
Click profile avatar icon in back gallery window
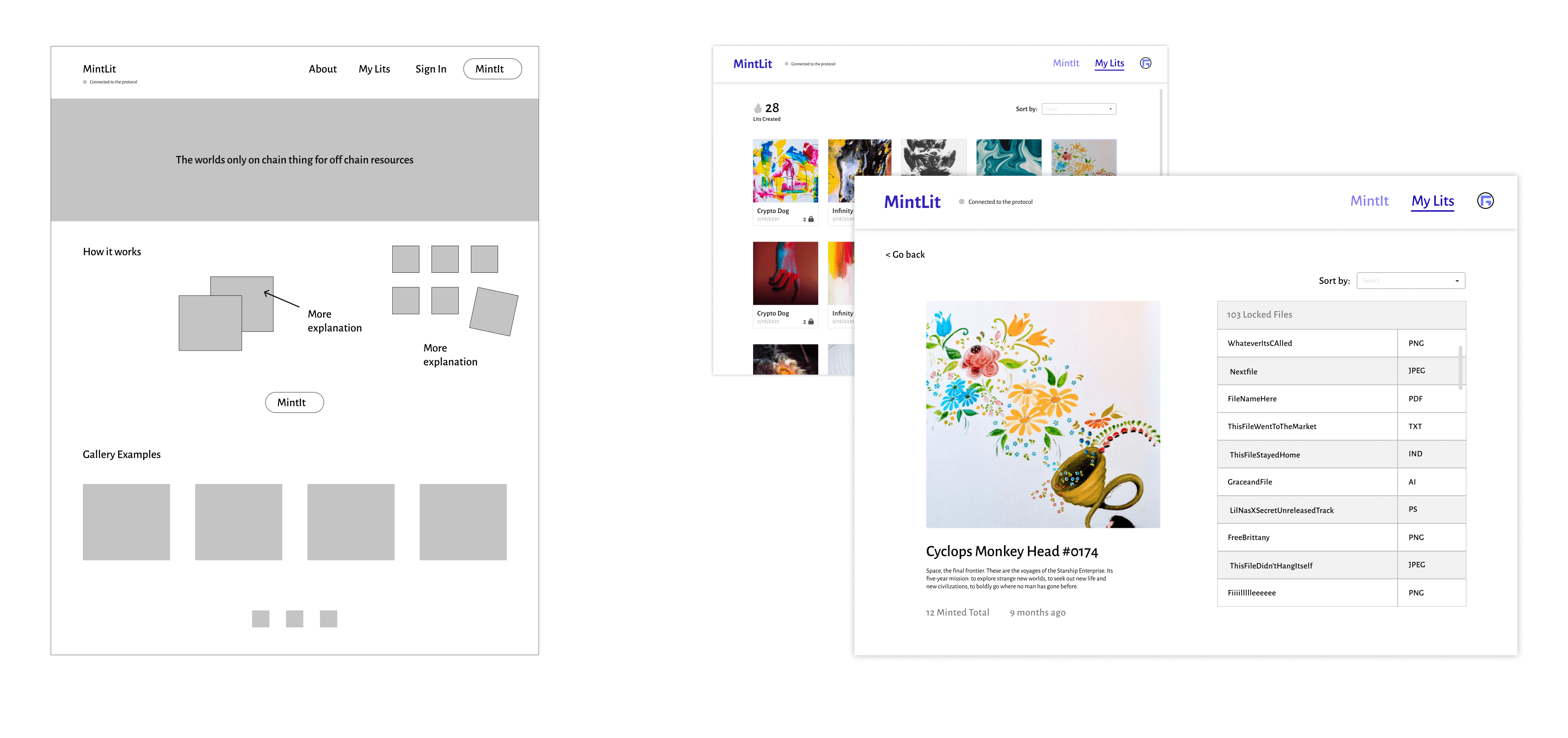[1145, 63]
